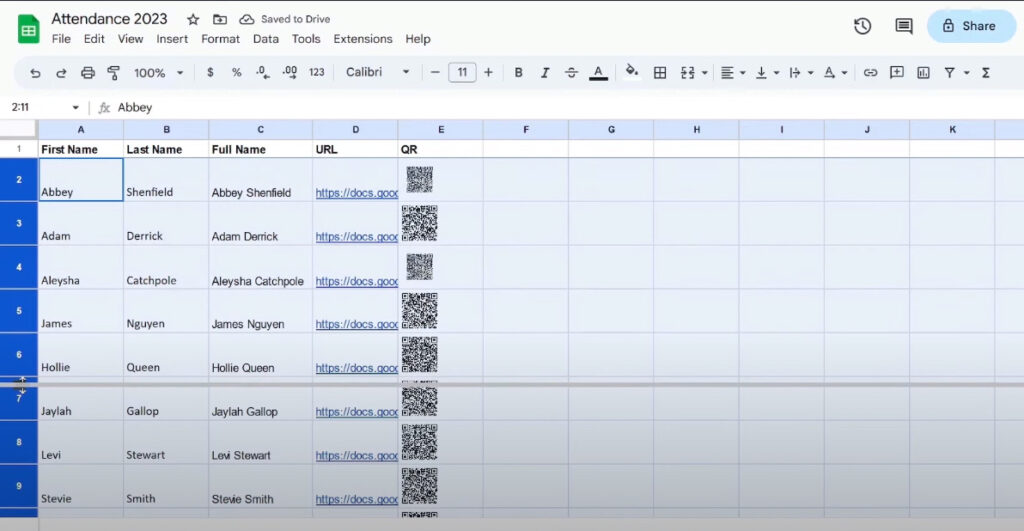Open Abbey Shenfield URL link
This screenshot has height=531, width=1024.
point(357,193)
